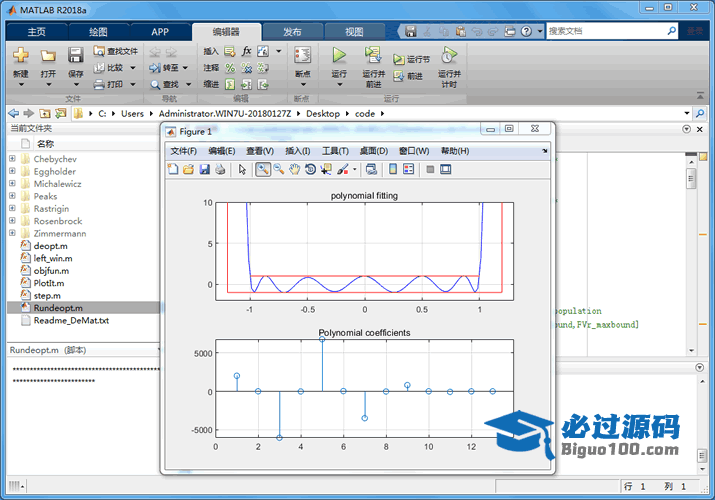The image size is (715, 500).
Task: Select the Data Cursor tool
Action: click(326, 169)
